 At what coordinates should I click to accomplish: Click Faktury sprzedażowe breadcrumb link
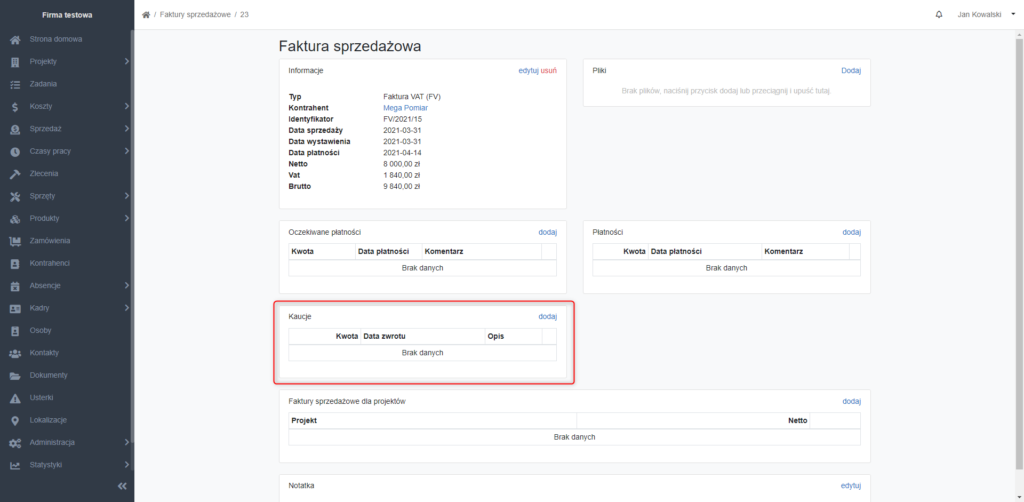click(x=195, y=14)
